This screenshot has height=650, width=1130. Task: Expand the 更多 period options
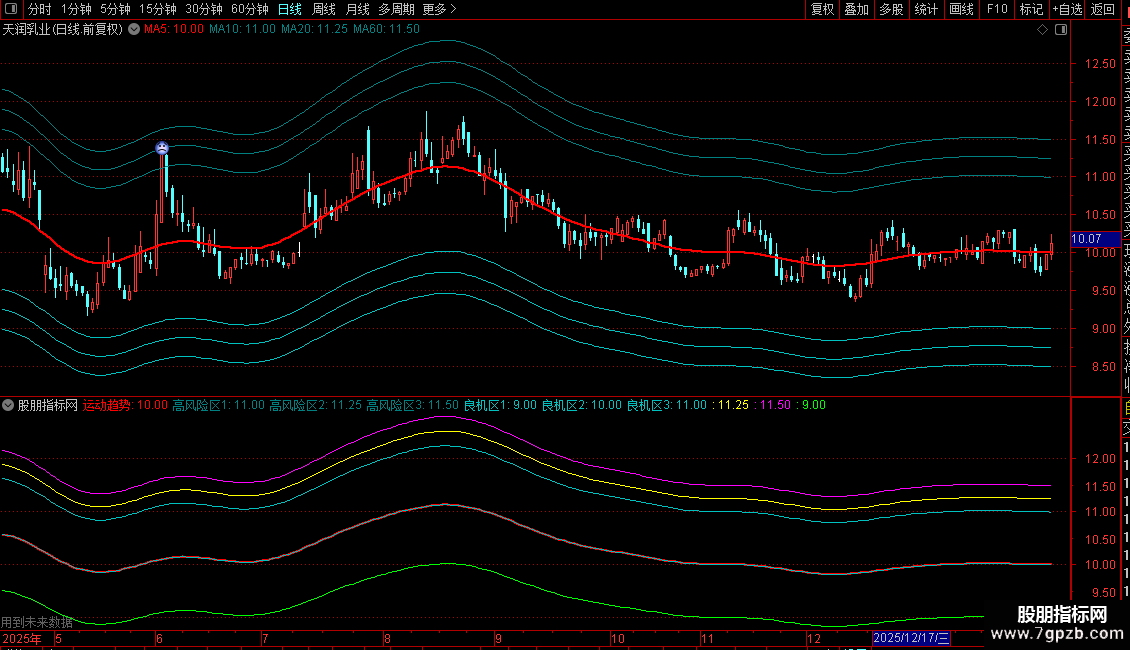click(x=439, y=9)
